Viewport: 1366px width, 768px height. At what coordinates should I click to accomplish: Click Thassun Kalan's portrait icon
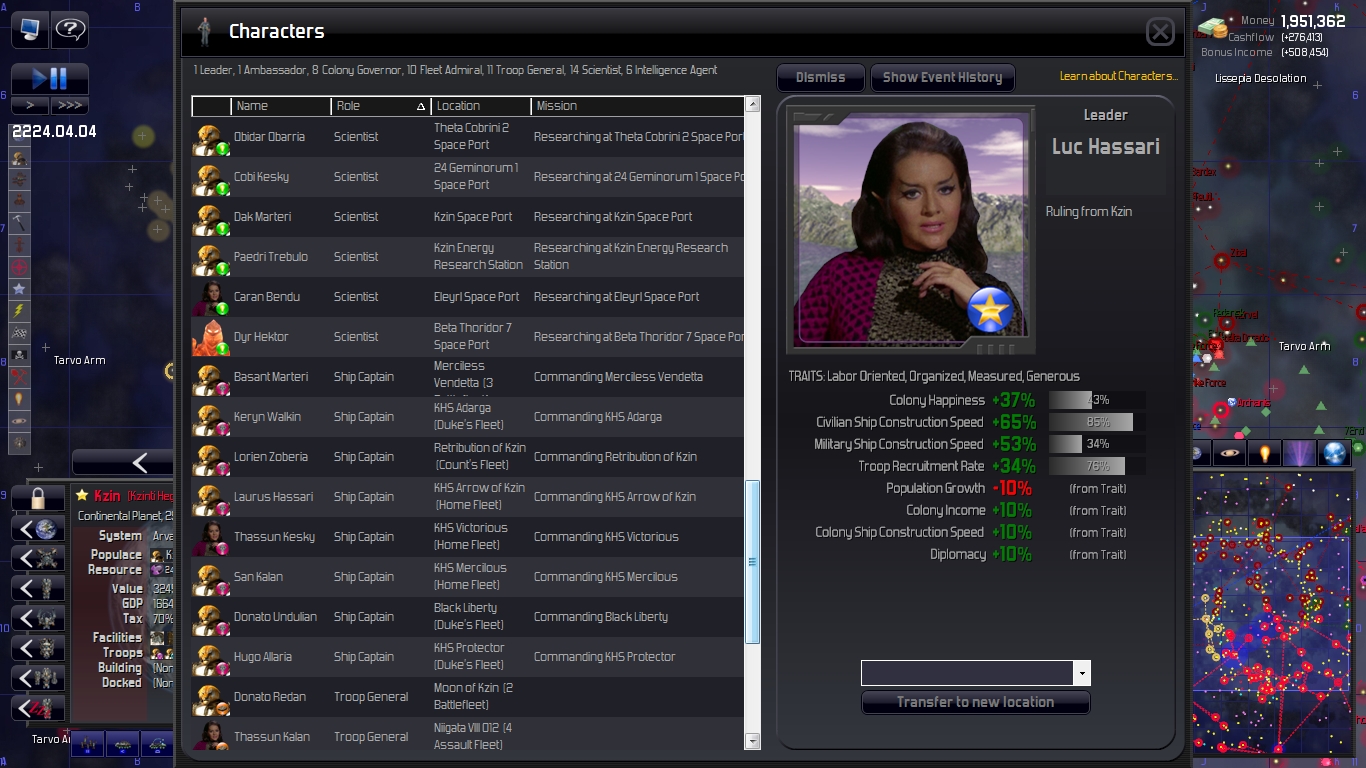click(x=211, y=735)
